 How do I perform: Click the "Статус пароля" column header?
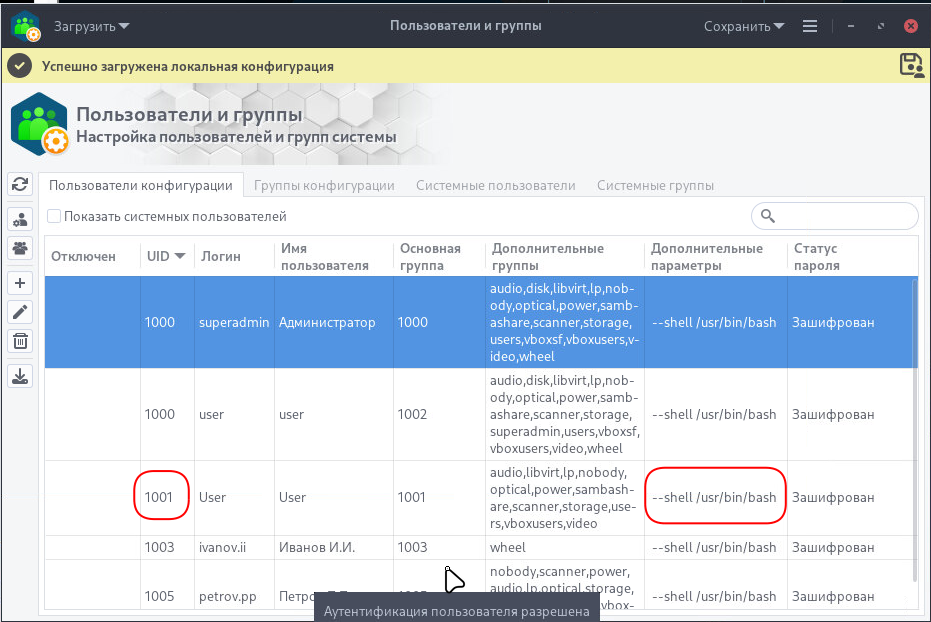816,256
